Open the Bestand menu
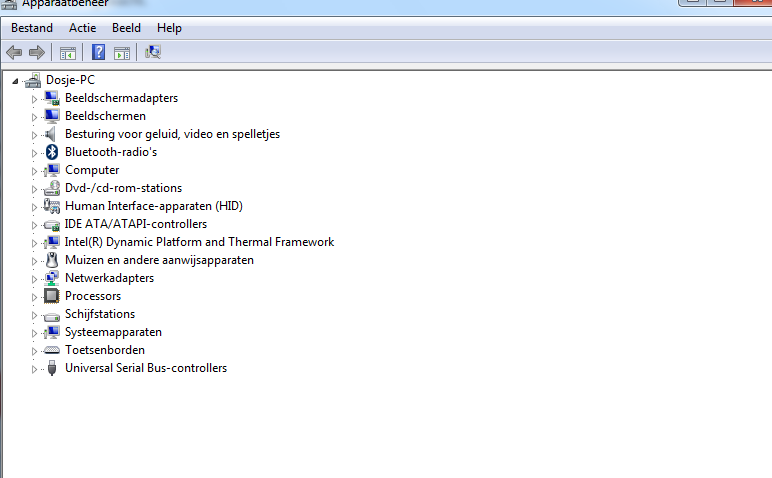This screenshot has height=478, width=772. [x=32, y=28]
